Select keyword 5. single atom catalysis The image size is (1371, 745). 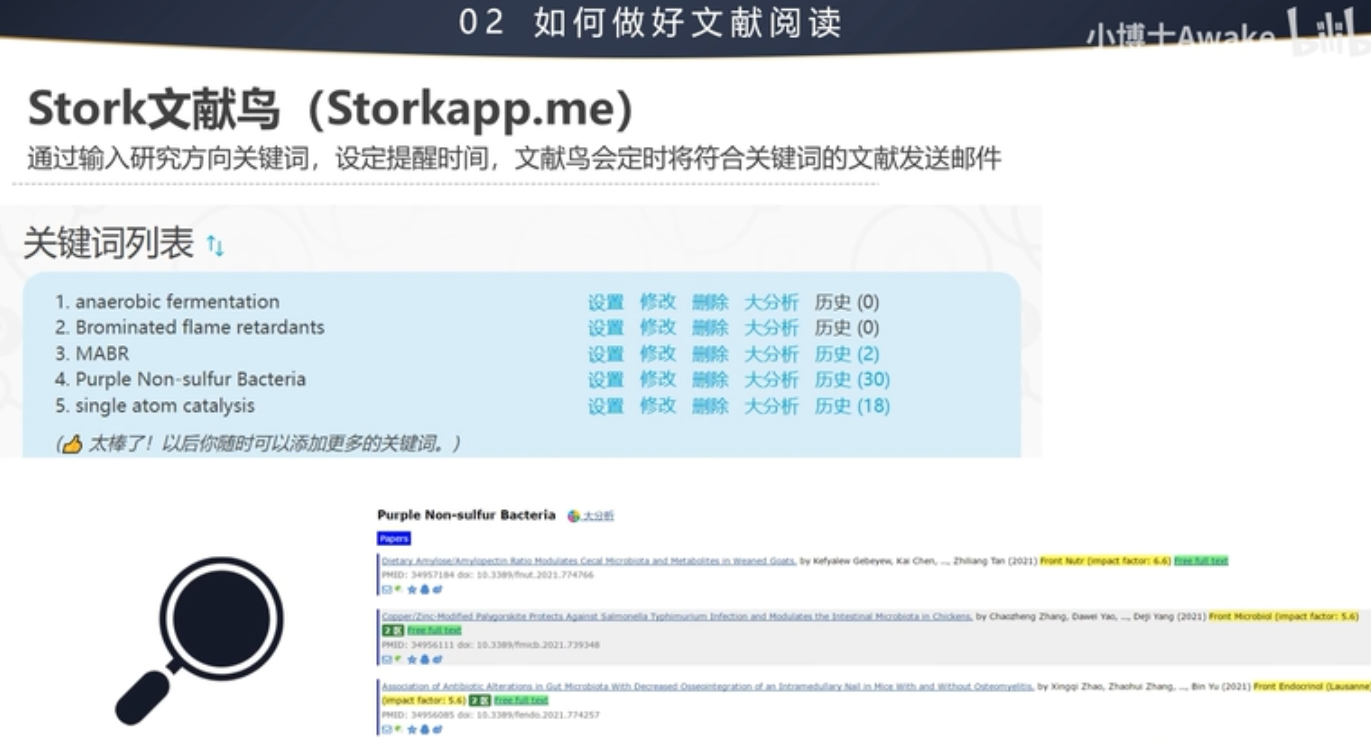[155, 406]
